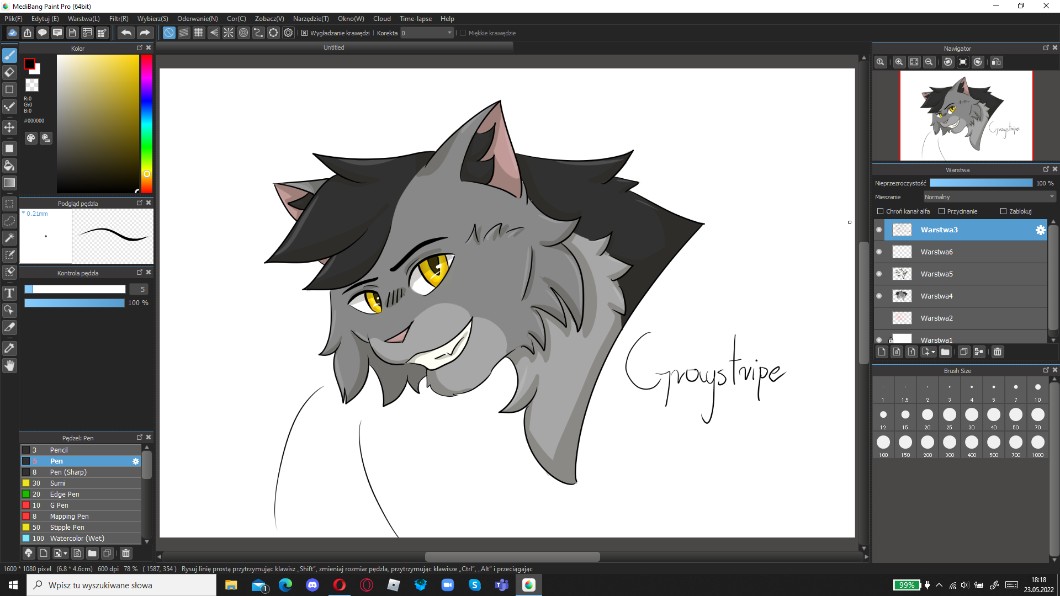Enable the Chroń kanał alfa checkbox
The image size is (1060, 596).
pyautogui.click(x=880, y=211)
